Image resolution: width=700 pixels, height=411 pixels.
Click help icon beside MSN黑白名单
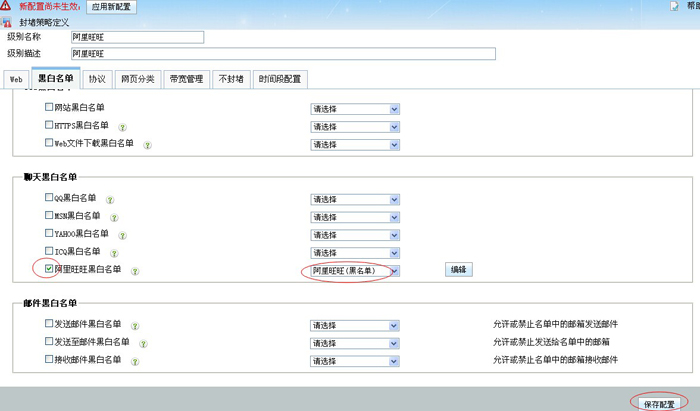point(114,217)
